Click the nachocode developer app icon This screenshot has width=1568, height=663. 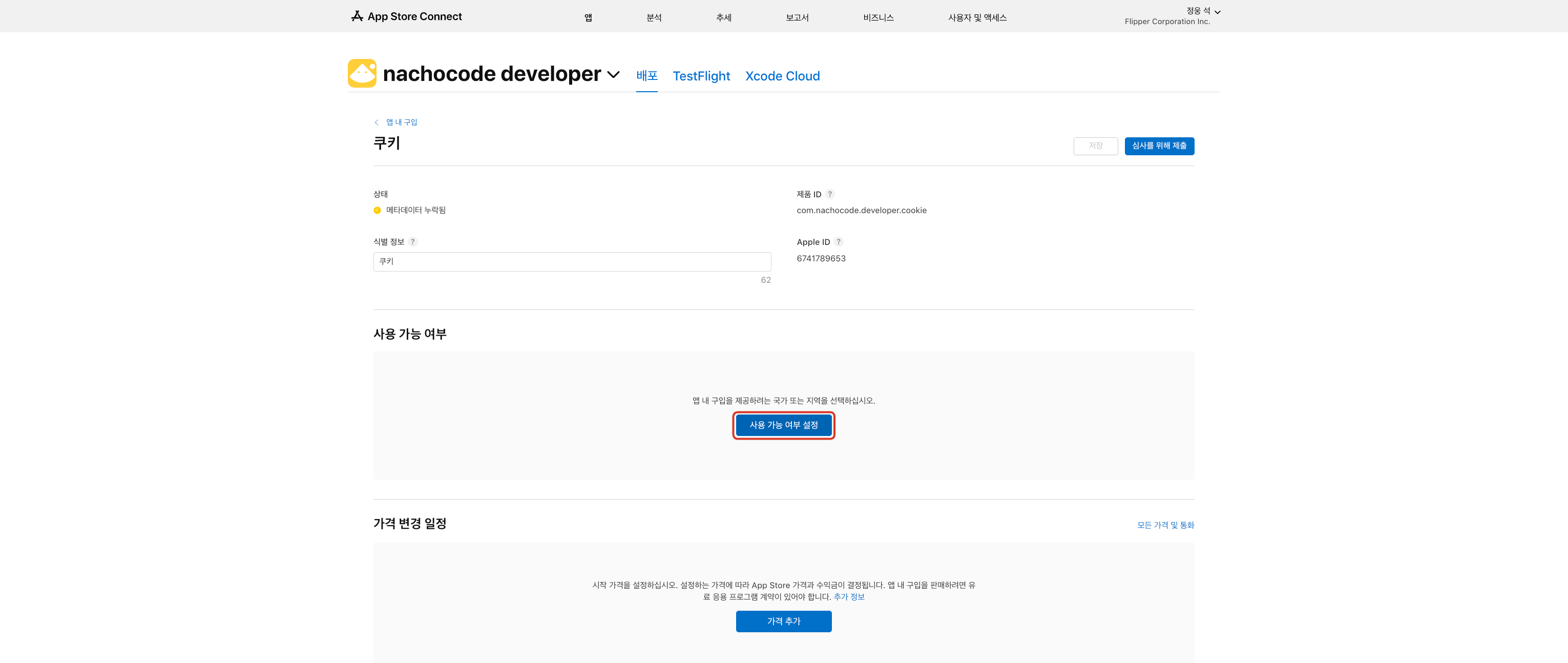pos(362,73)
